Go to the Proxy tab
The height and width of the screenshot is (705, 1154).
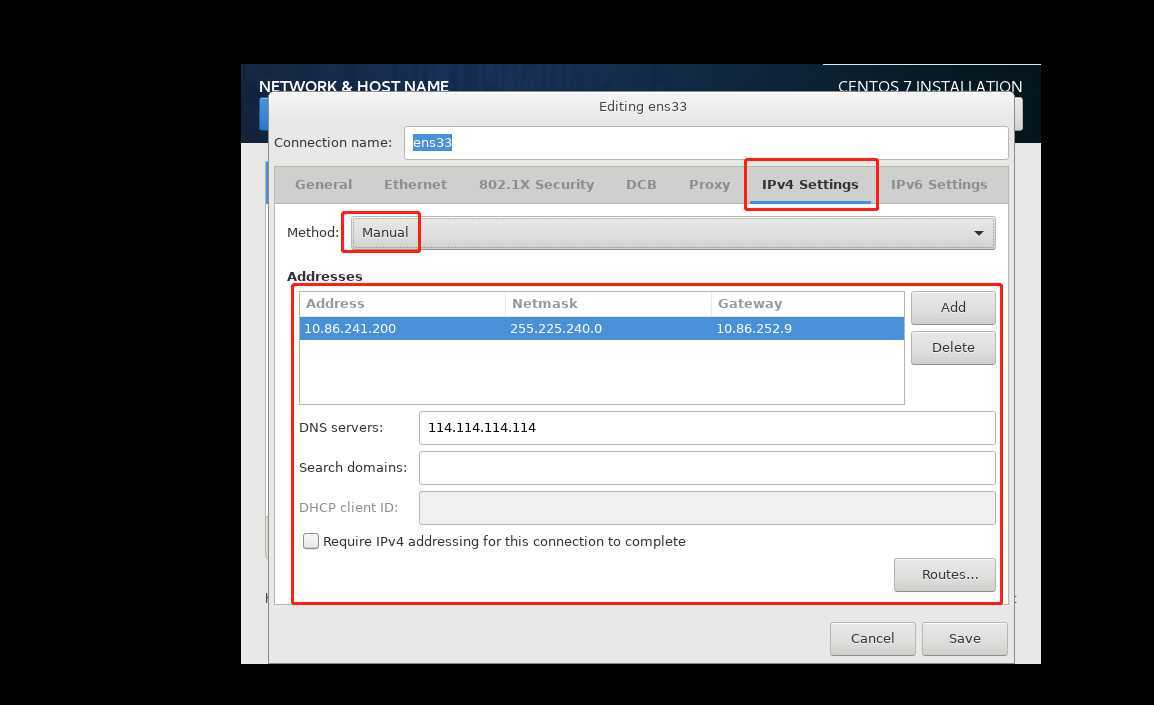coord(709,185)
